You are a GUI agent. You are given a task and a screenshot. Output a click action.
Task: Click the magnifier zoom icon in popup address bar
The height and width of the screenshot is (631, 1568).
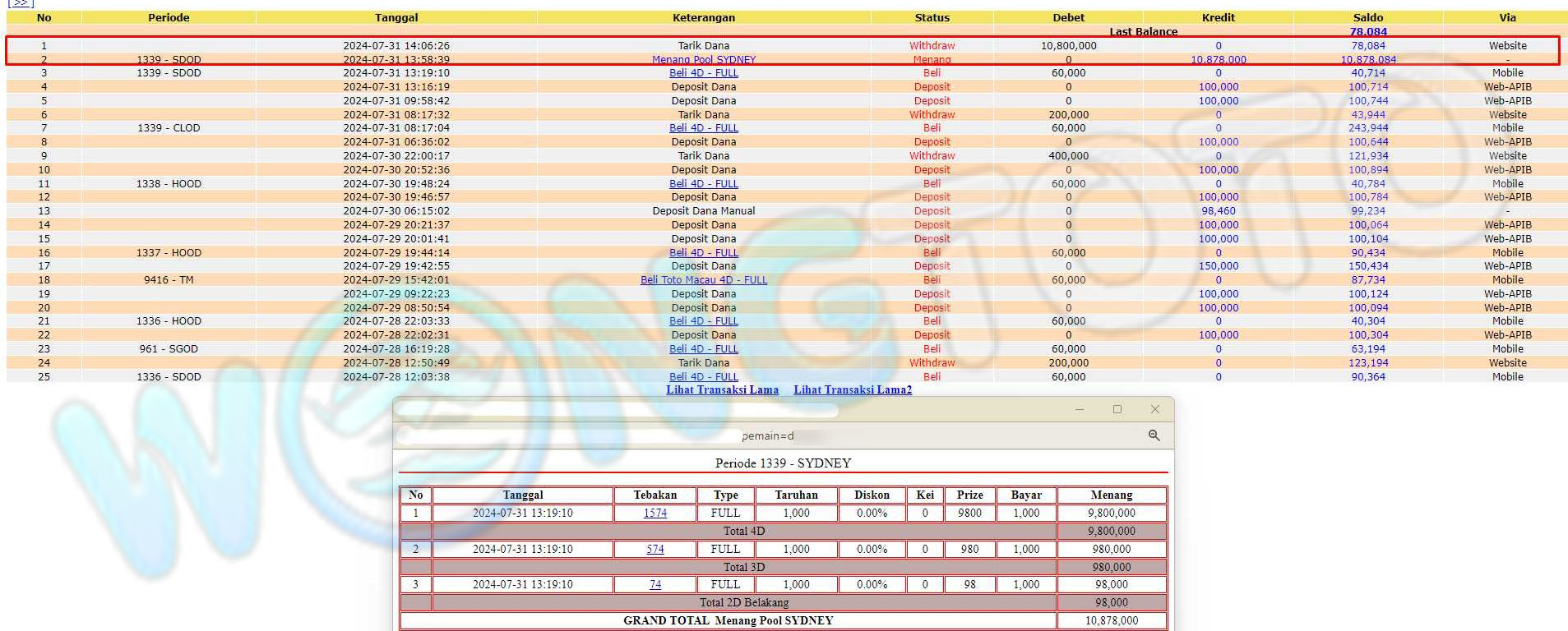[1154, 435]
